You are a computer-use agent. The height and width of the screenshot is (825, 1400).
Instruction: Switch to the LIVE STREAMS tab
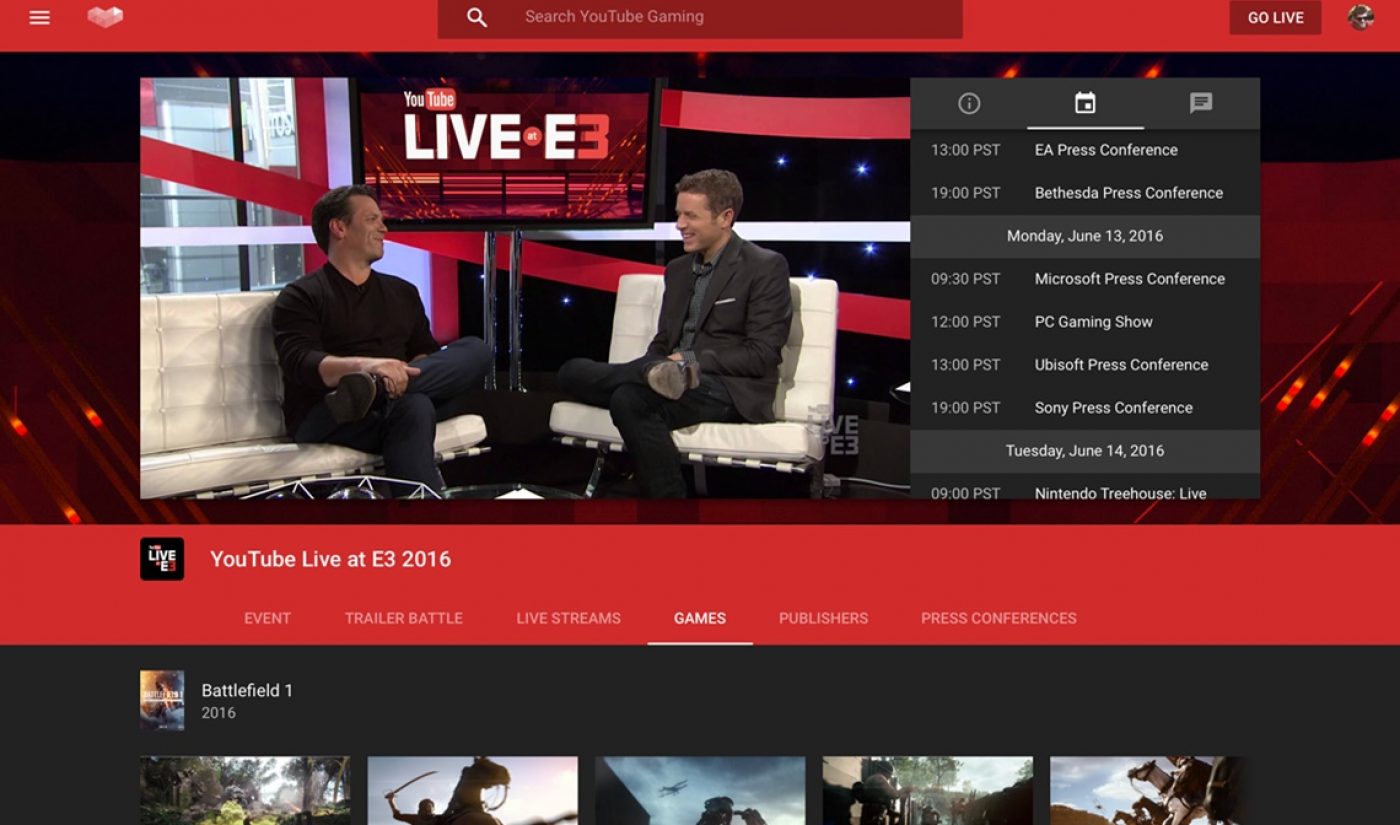tap(568, 618)
